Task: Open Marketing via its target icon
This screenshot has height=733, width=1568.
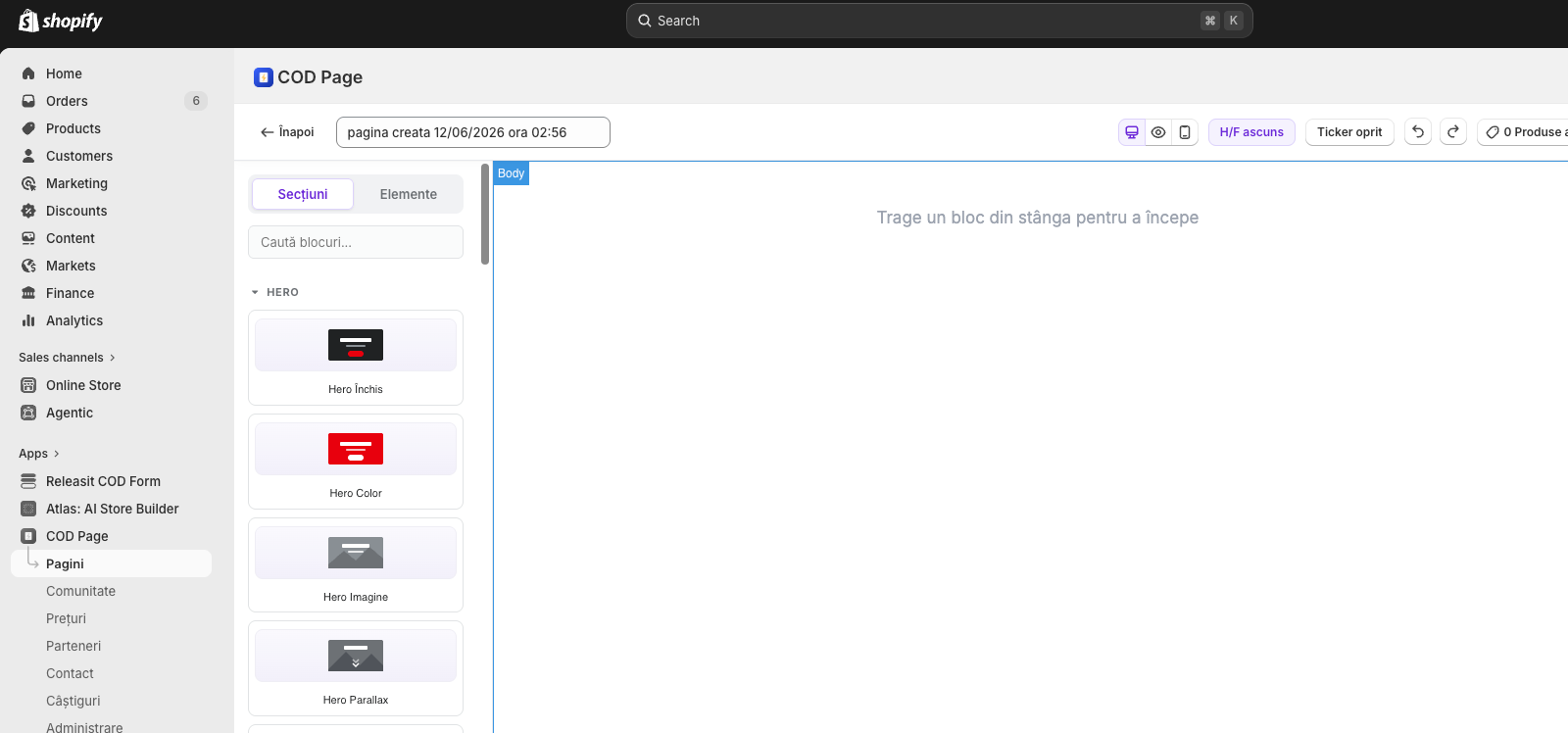Action: click(x=28, y=183)
